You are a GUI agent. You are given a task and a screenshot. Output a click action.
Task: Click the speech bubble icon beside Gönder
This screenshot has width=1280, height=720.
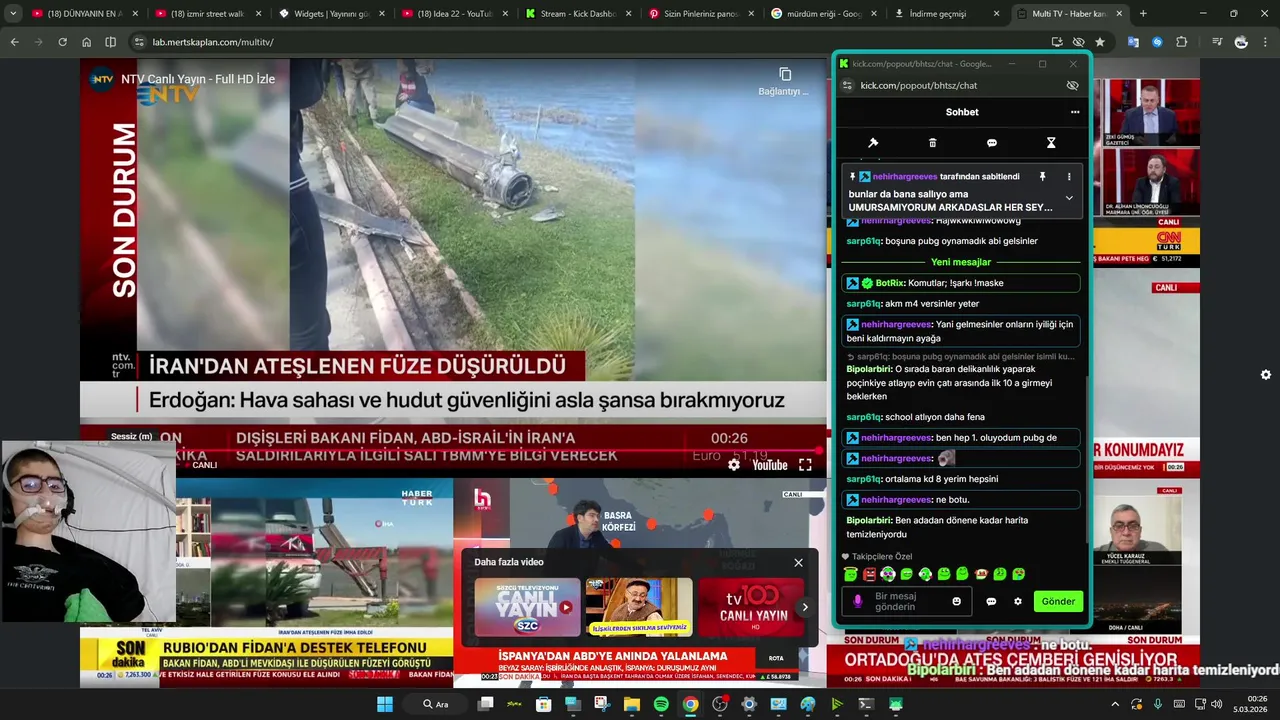click(x=991, y=601)
